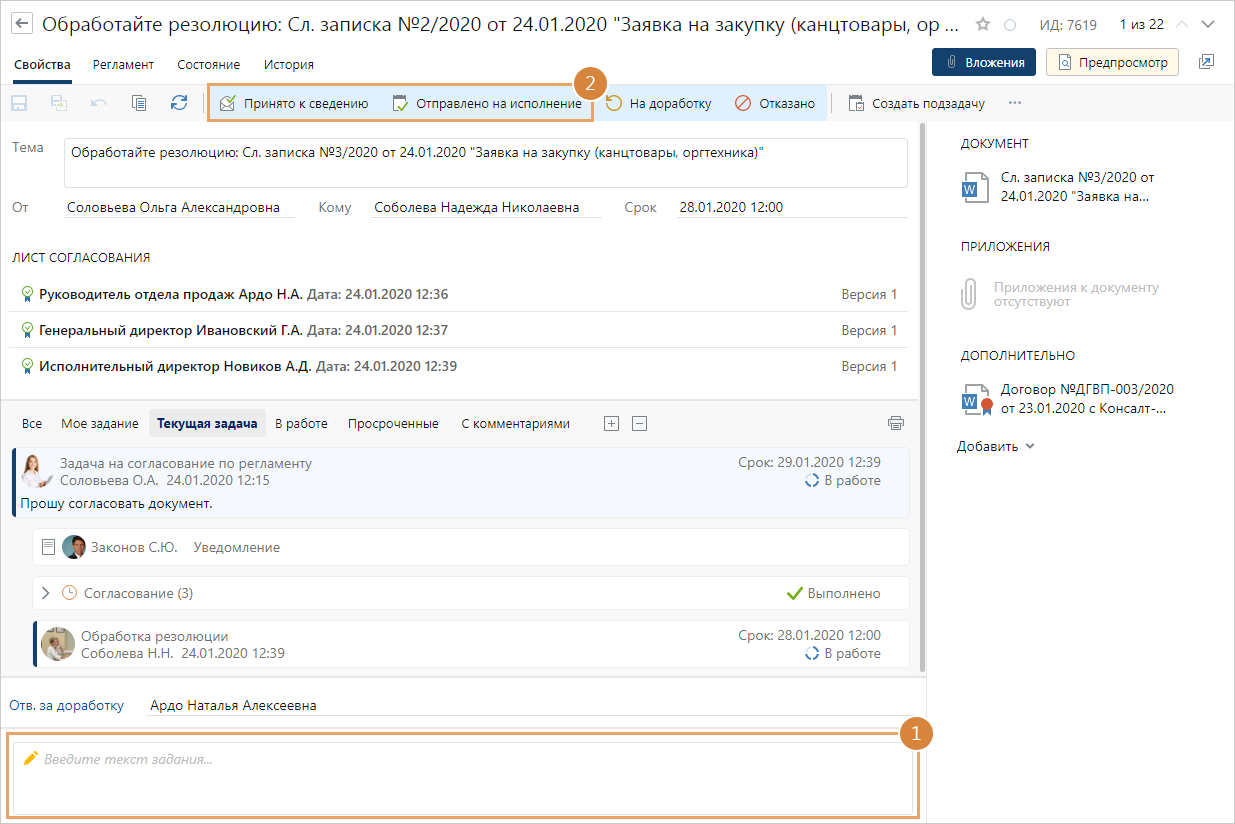Star this task as favorite
The image size is (1235, 824).
pyautogui.click(x=983, y=24)
